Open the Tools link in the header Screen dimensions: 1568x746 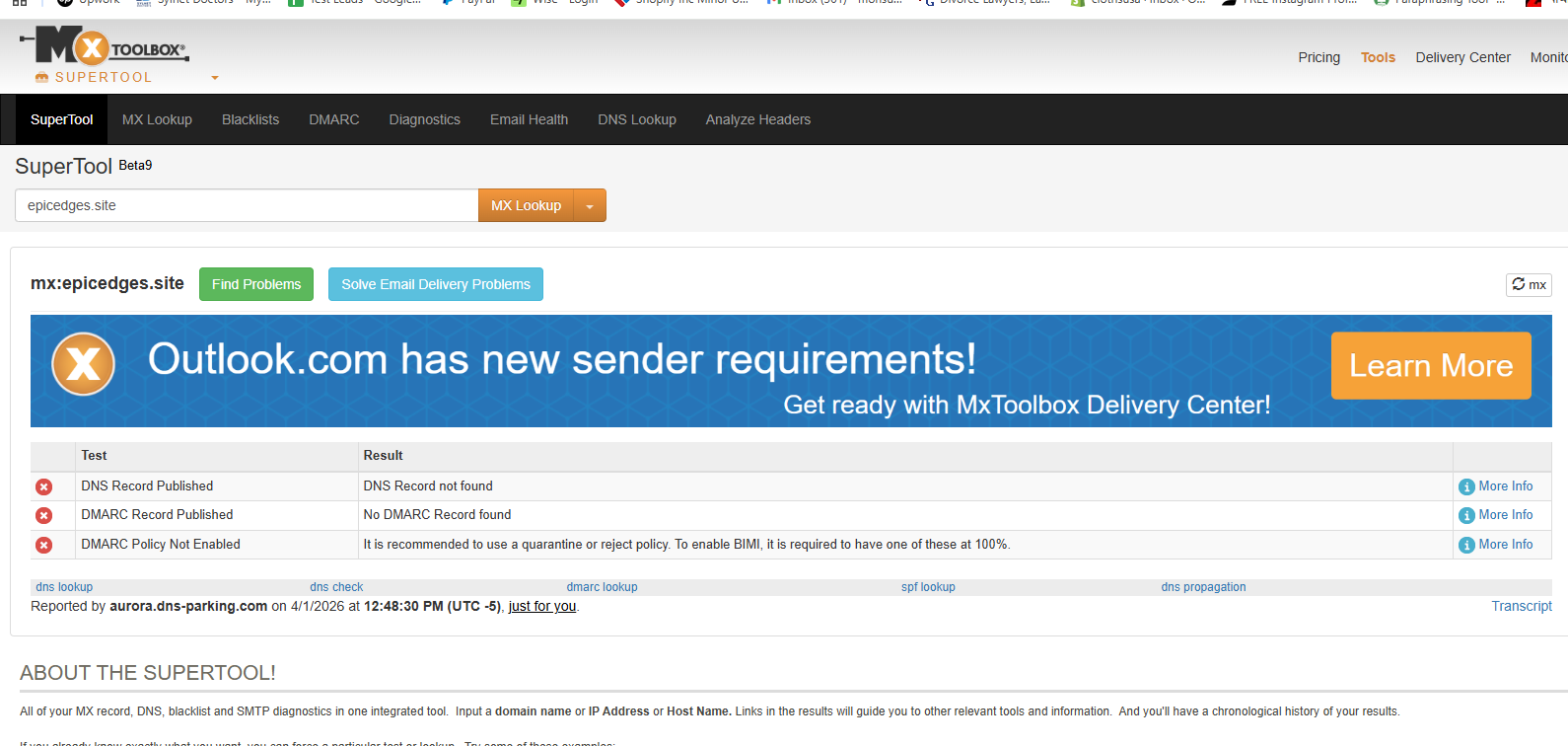1378,57
